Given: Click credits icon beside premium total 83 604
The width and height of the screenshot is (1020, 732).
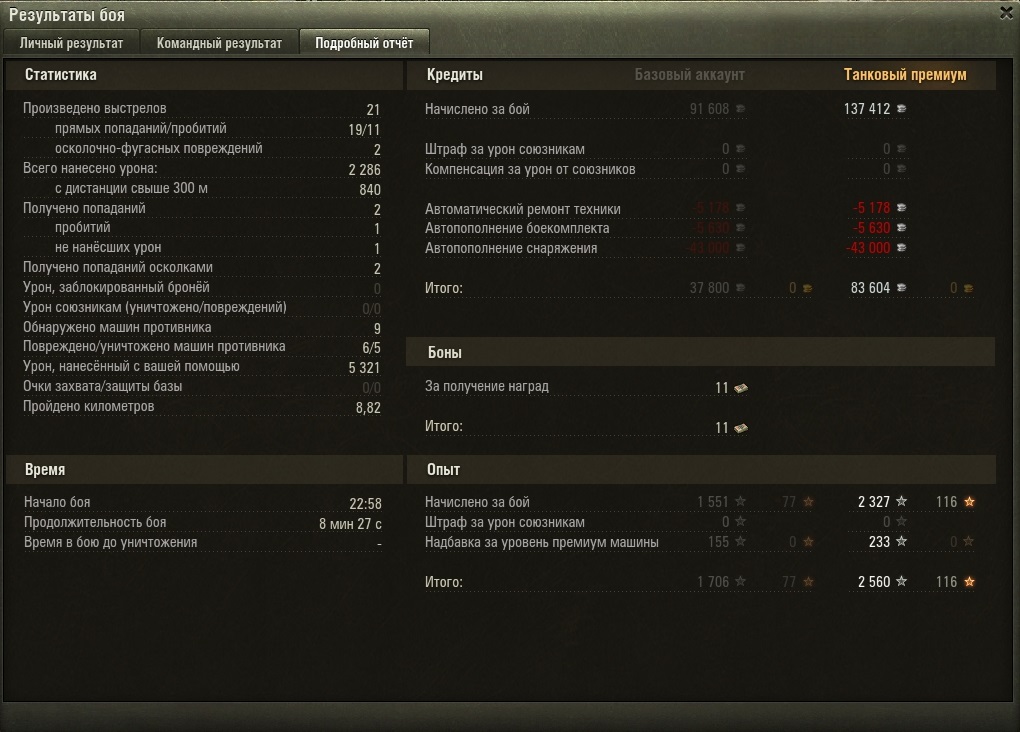Looking at the screenshot, I should 902,288.
